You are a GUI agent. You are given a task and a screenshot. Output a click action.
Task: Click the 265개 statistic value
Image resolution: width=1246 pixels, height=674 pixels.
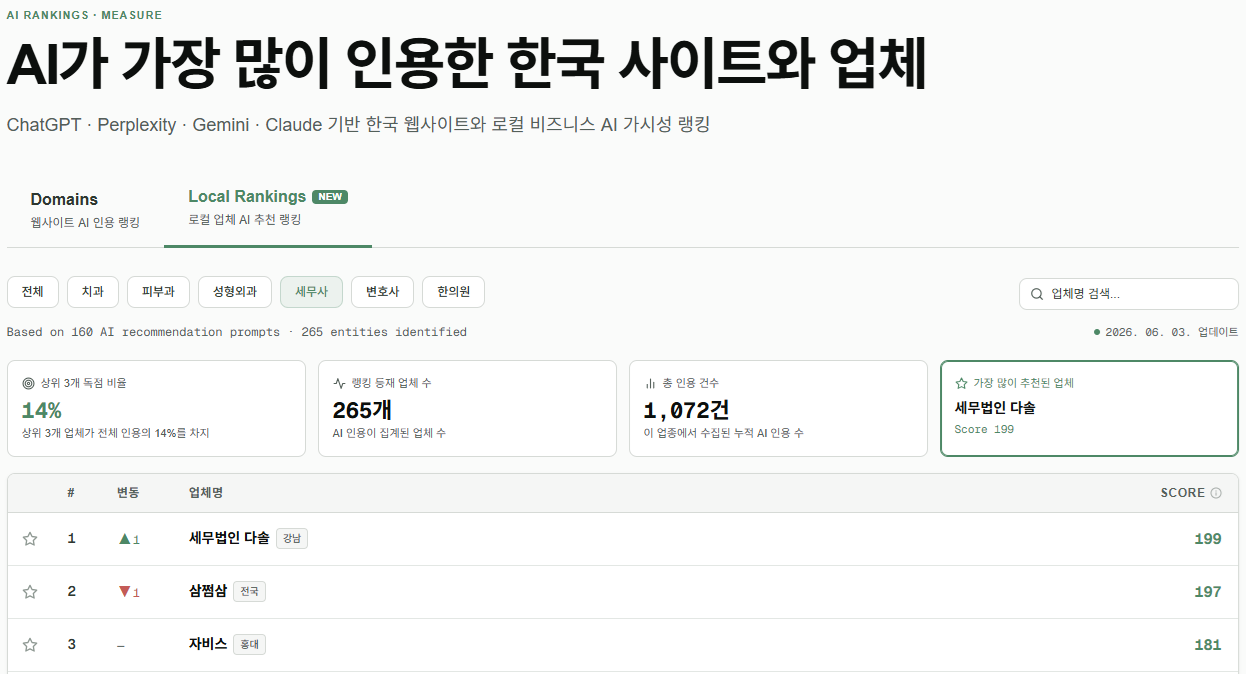pos(362,410)
